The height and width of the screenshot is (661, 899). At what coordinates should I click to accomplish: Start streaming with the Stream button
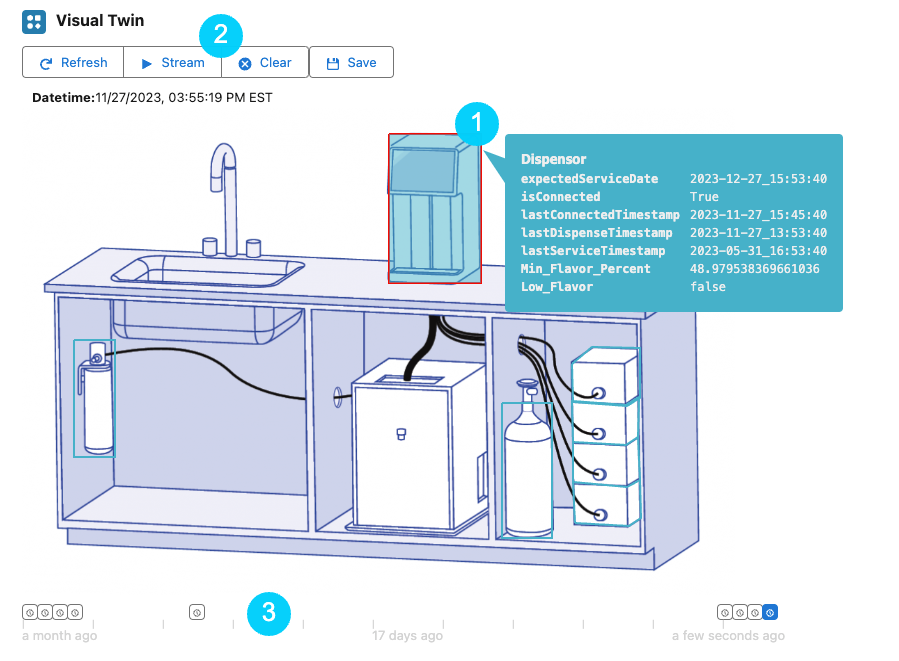[x=172, y=62]
